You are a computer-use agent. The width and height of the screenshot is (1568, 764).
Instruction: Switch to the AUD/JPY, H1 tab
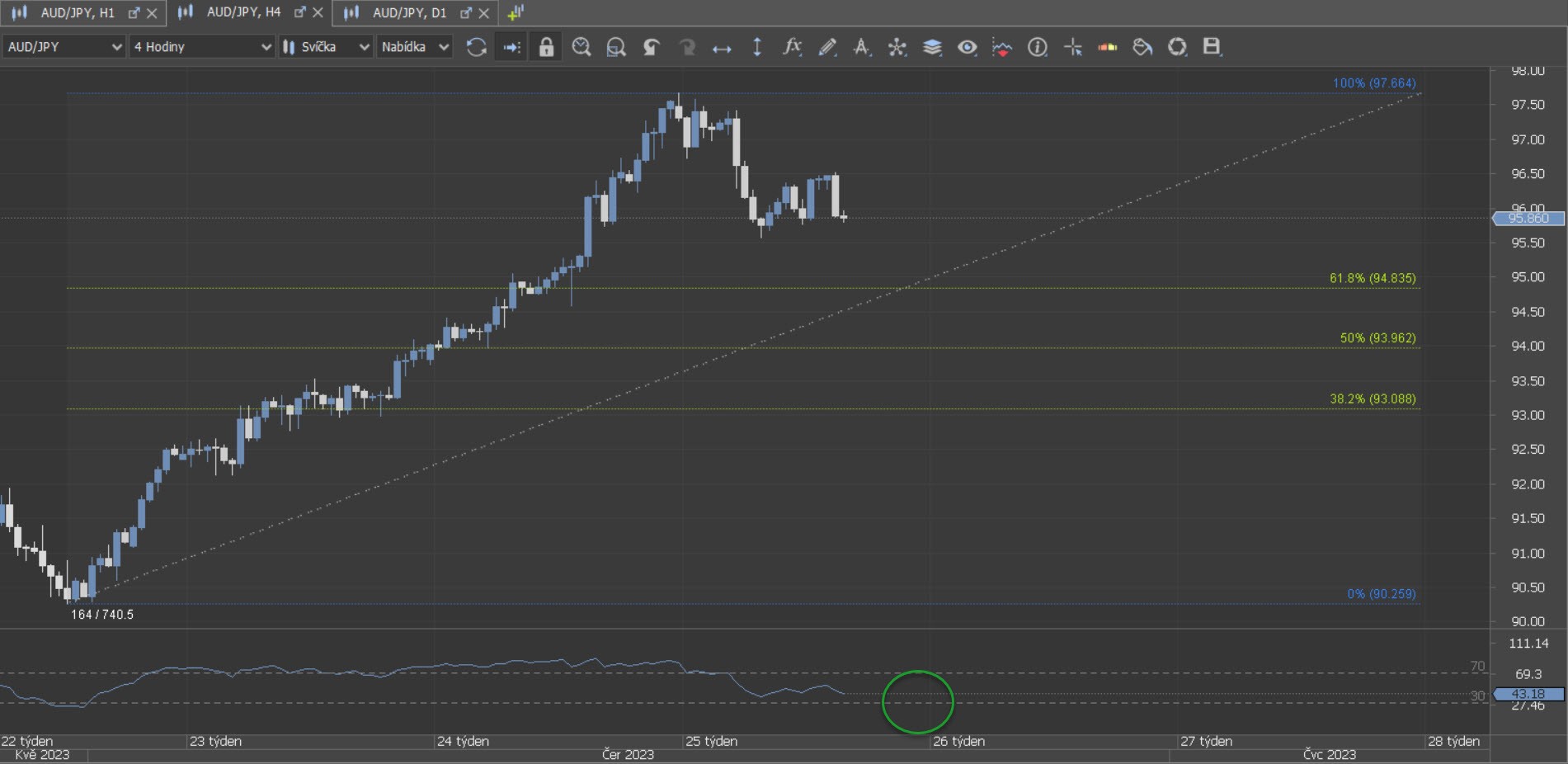(x=77, y=12)
